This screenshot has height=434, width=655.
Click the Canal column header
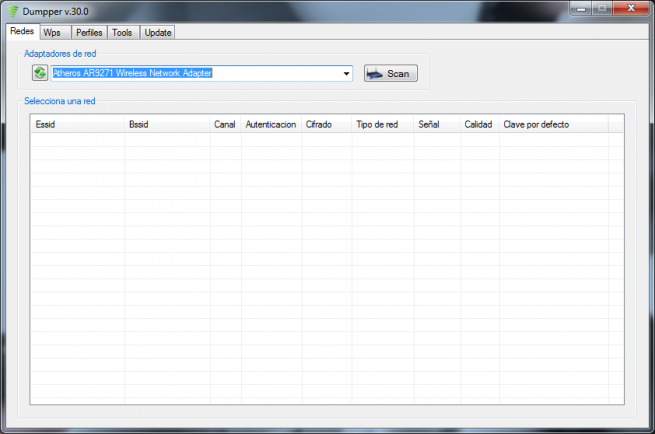point(225,125)
